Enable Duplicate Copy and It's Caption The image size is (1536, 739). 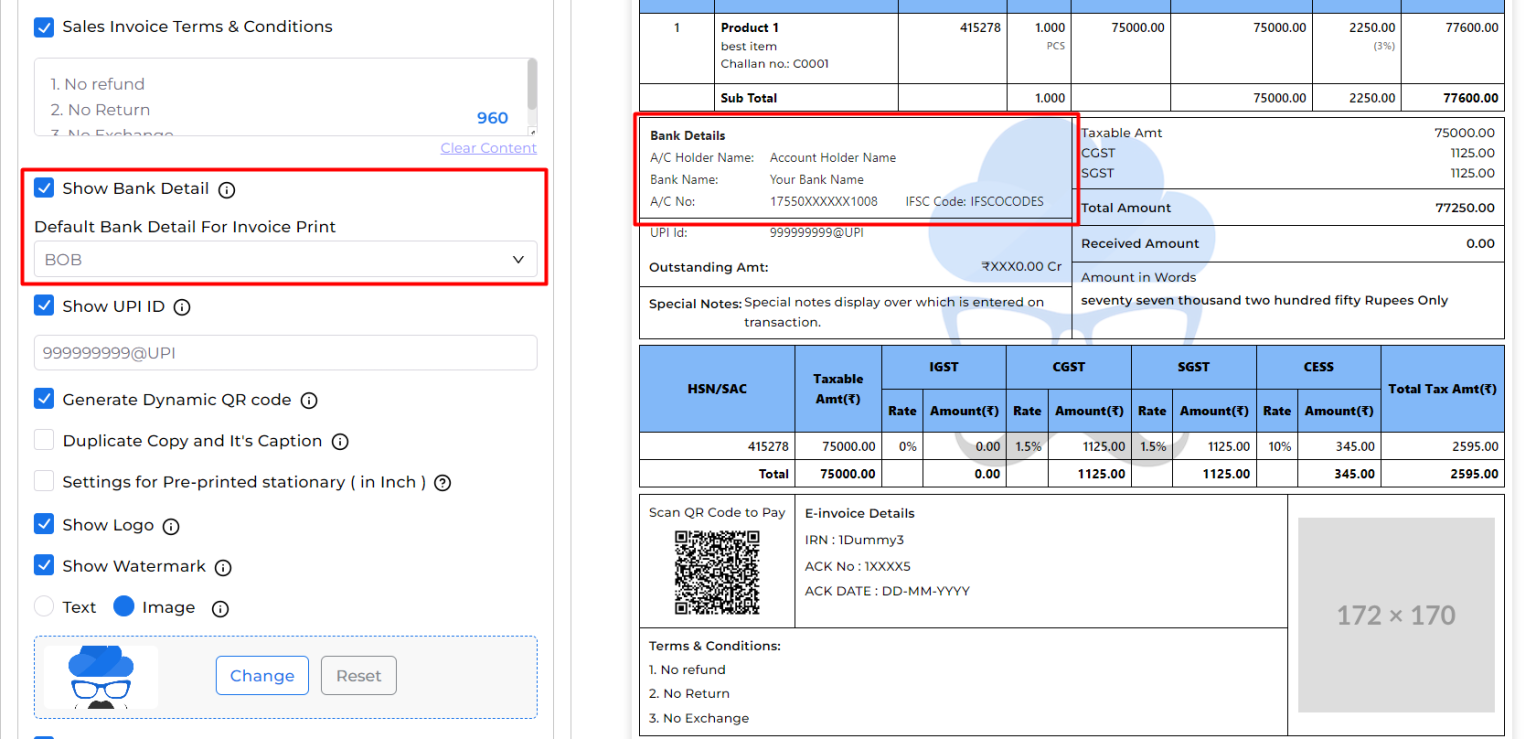[x=43, y=441]
